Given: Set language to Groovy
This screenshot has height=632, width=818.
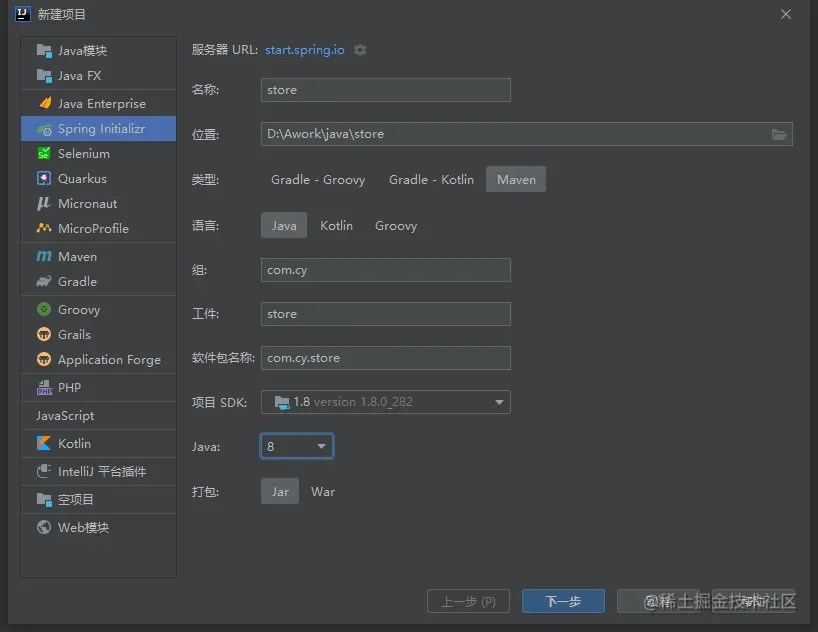Looking at the screenshot, I should point(396,225).
